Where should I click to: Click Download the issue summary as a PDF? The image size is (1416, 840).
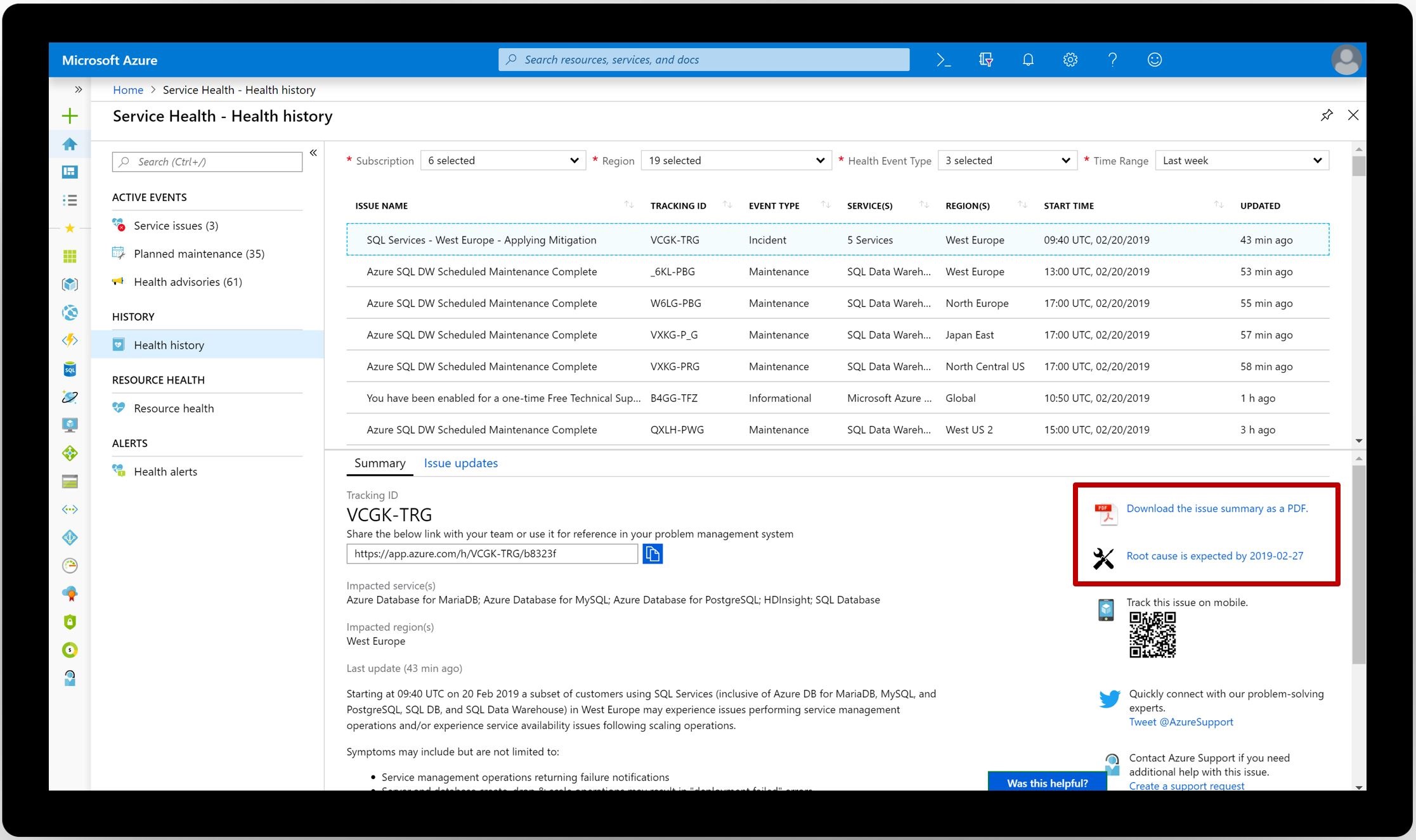tap(1216, 508)
